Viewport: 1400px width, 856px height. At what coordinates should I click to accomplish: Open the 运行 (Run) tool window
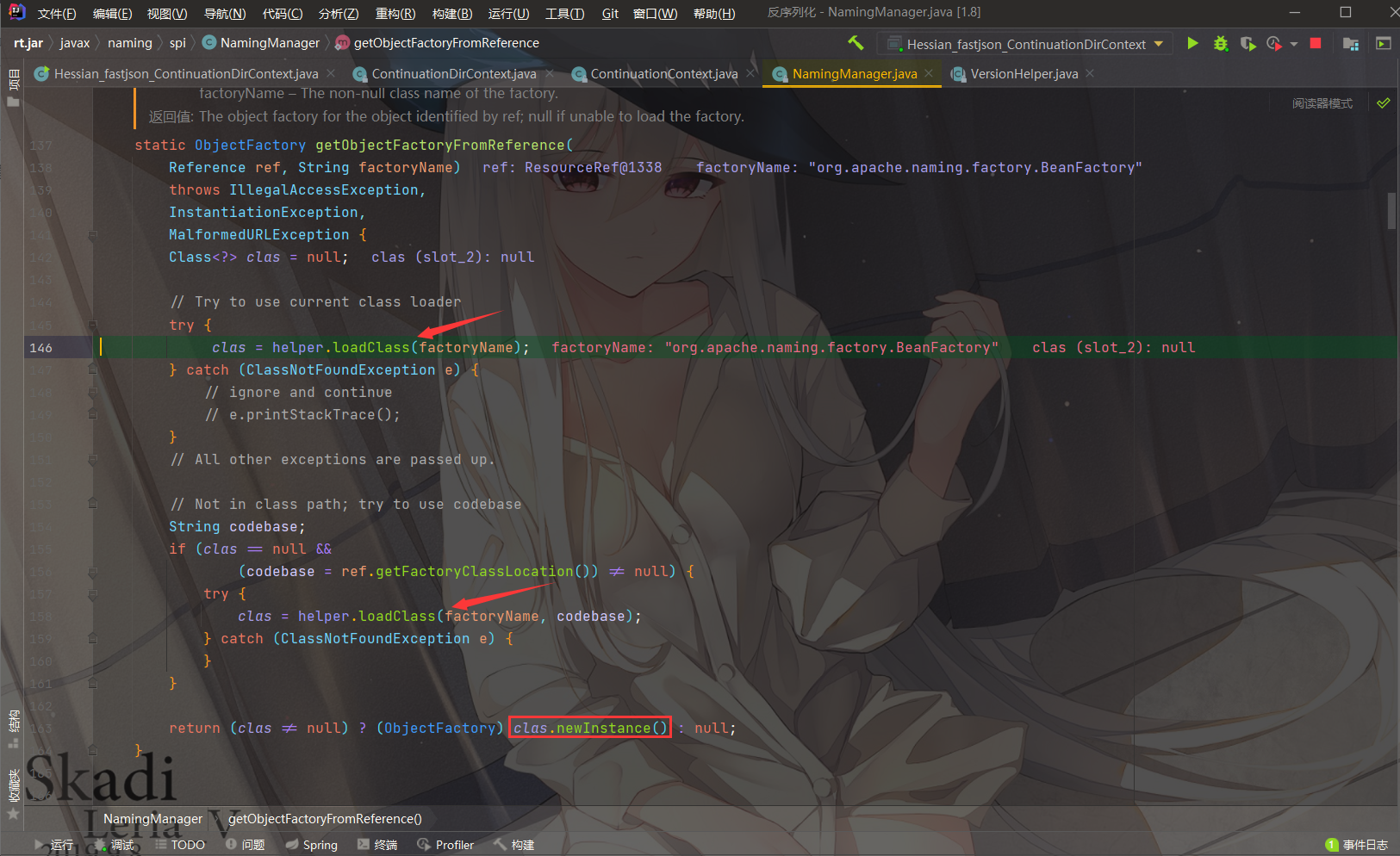click(53, 845)
